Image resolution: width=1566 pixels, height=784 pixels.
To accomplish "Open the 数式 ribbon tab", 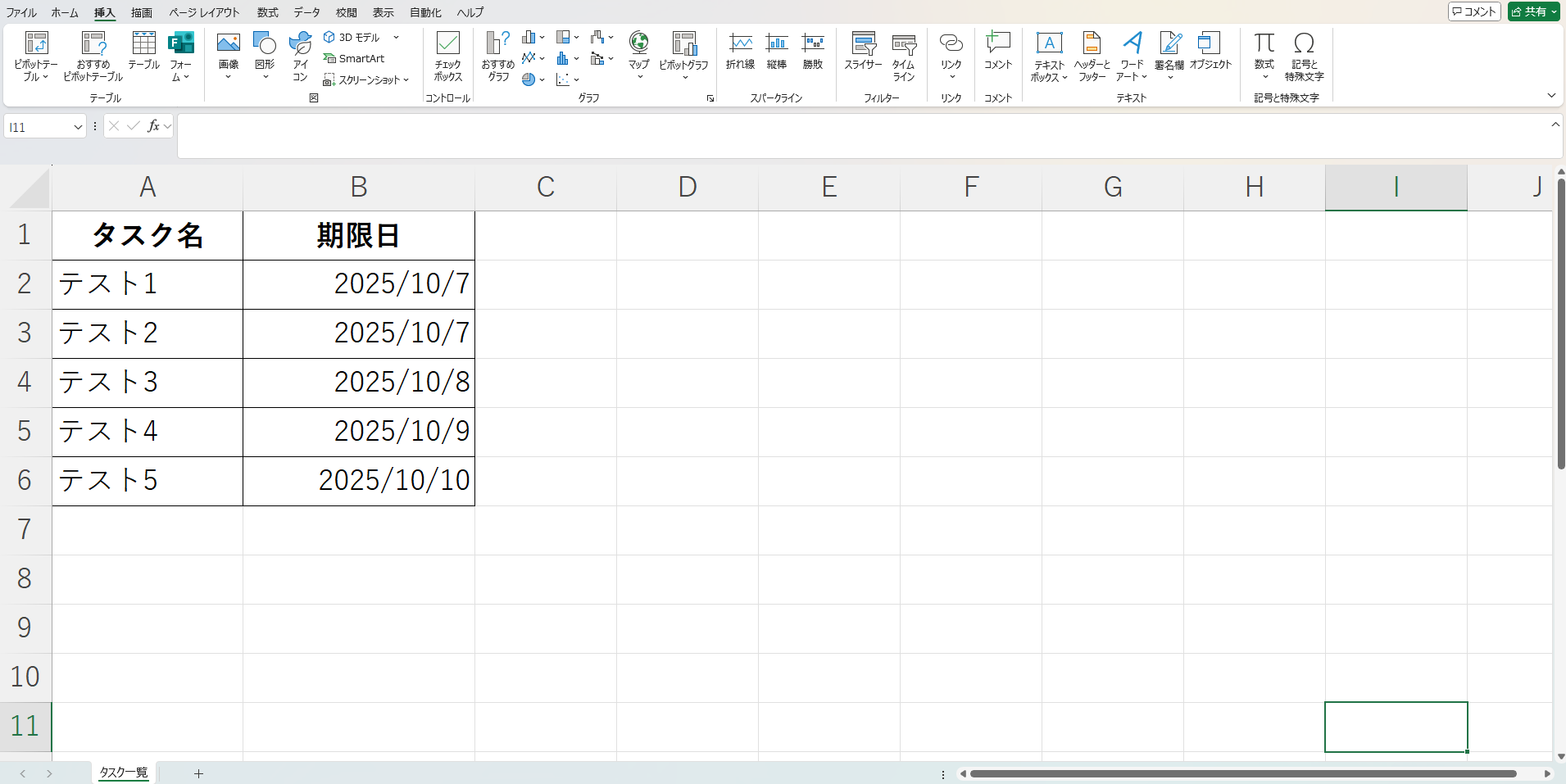I will pos(267,12).
